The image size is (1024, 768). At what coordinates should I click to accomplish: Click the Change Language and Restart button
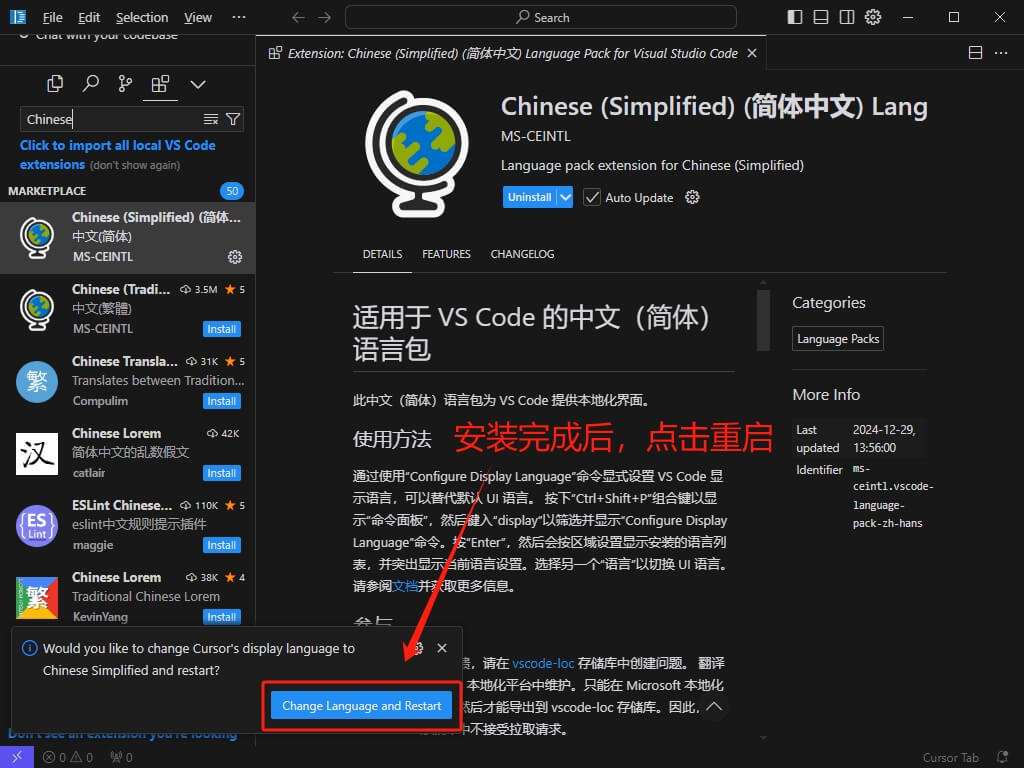tap(361, 705)
